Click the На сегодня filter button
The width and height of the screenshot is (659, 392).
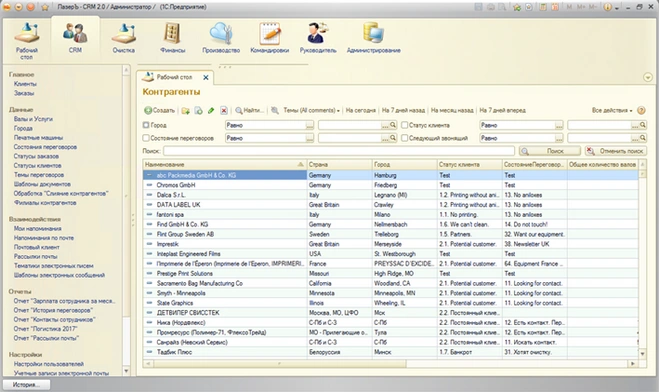pyautogui.click(x=360, y=110)
